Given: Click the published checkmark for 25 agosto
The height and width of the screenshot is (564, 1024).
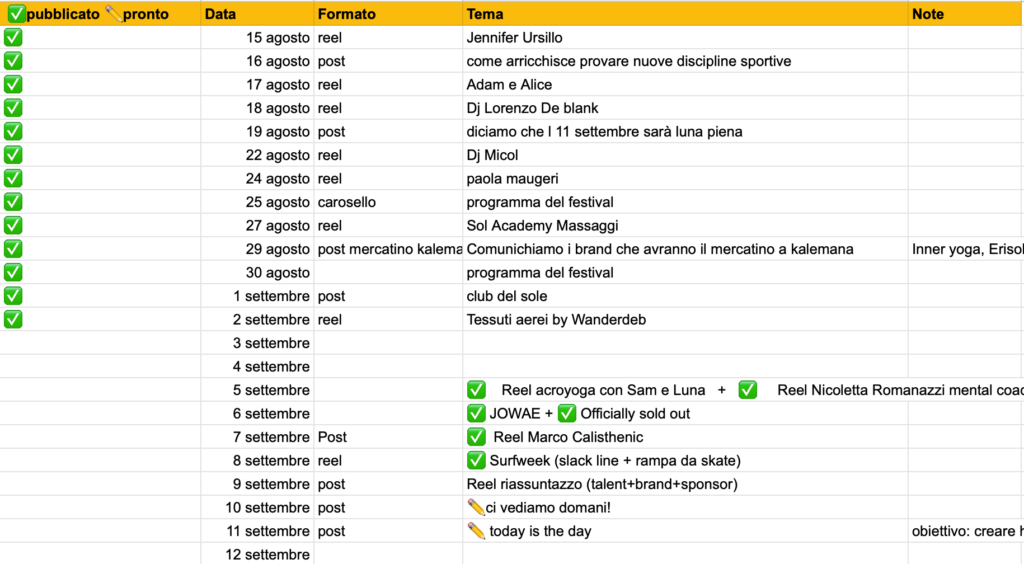Looking at the screenshot, I should point(14,202).
